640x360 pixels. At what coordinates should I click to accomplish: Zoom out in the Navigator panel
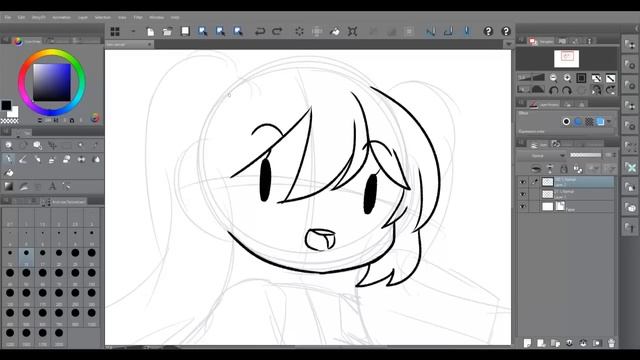[x=553, y=78]
